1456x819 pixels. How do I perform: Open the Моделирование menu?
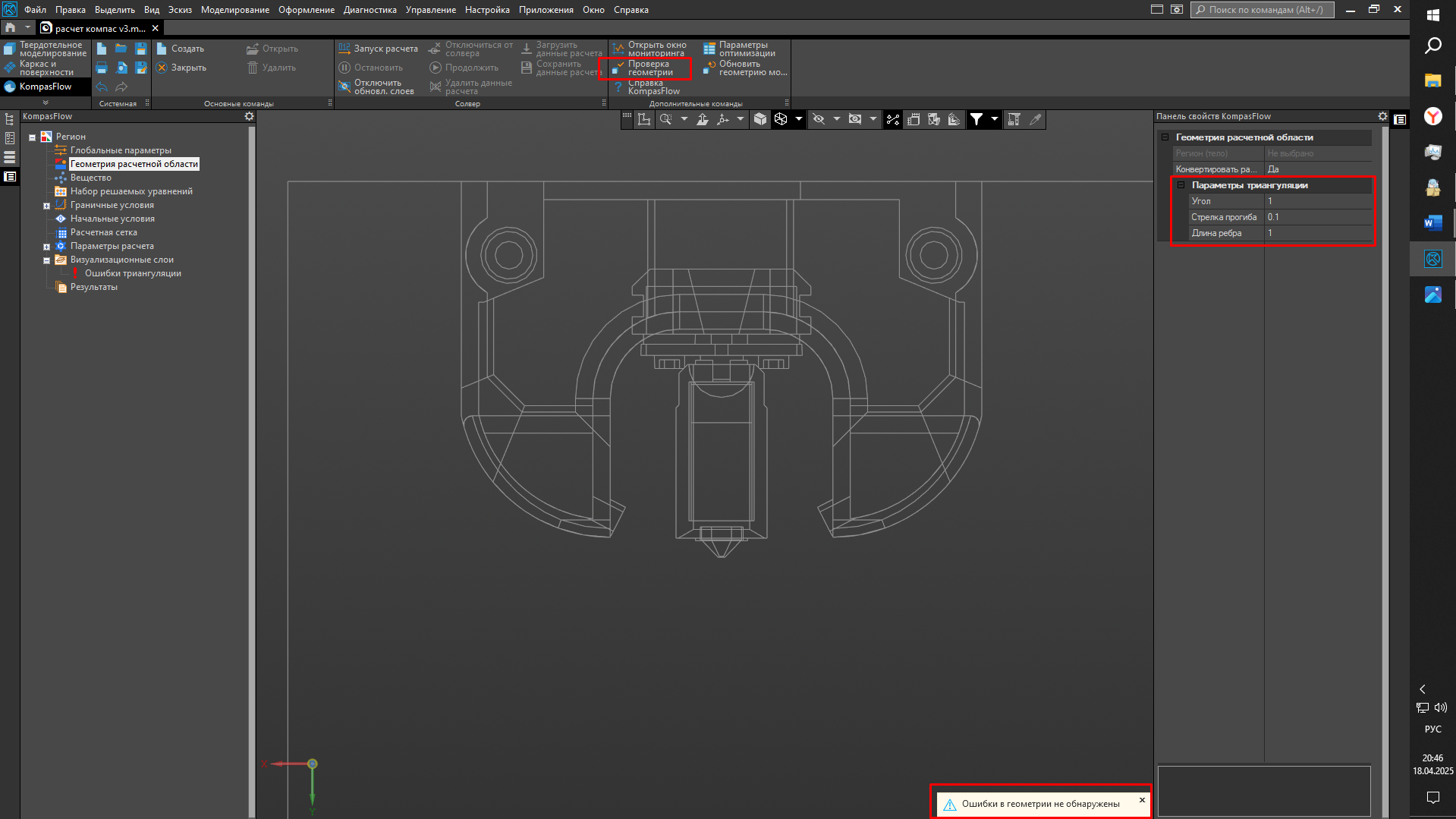pyautogui.click(x=234, y=10)
